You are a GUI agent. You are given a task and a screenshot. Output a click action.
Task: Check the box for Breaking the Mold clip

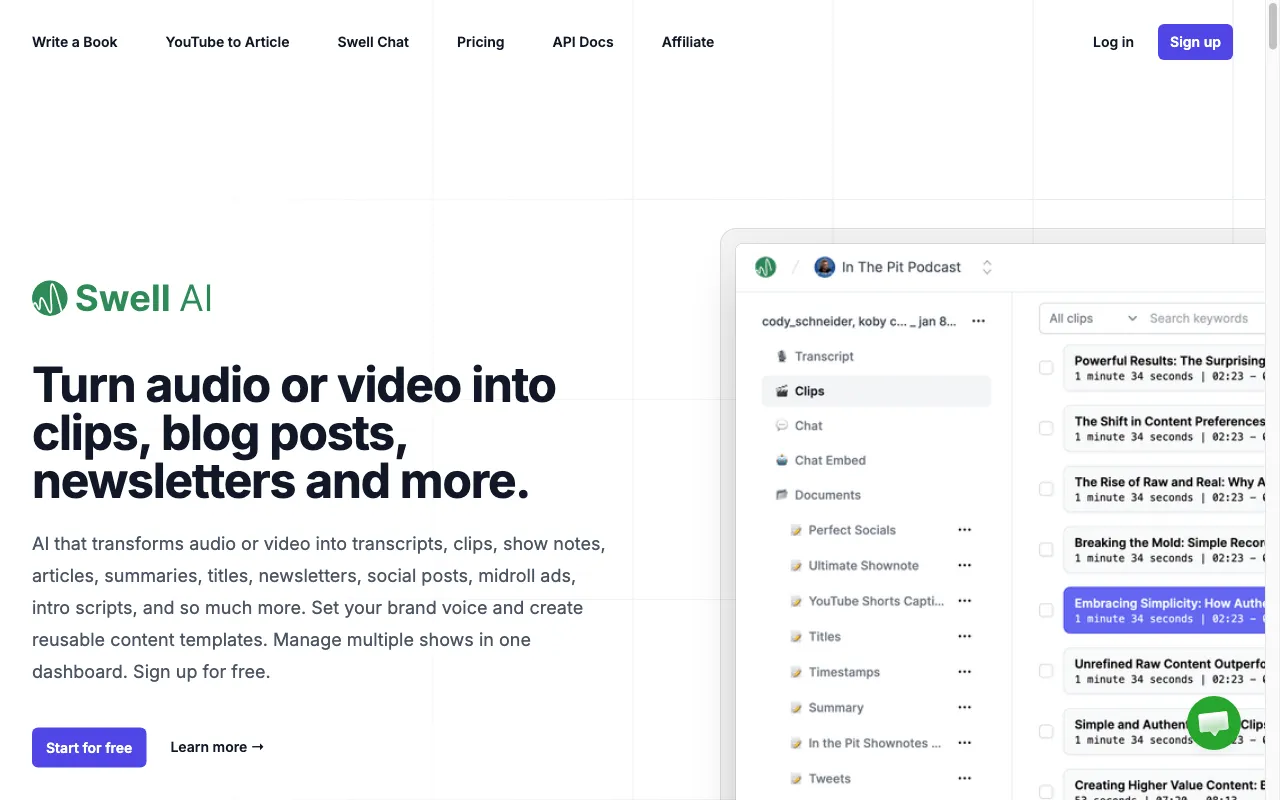pos(1046,550)
